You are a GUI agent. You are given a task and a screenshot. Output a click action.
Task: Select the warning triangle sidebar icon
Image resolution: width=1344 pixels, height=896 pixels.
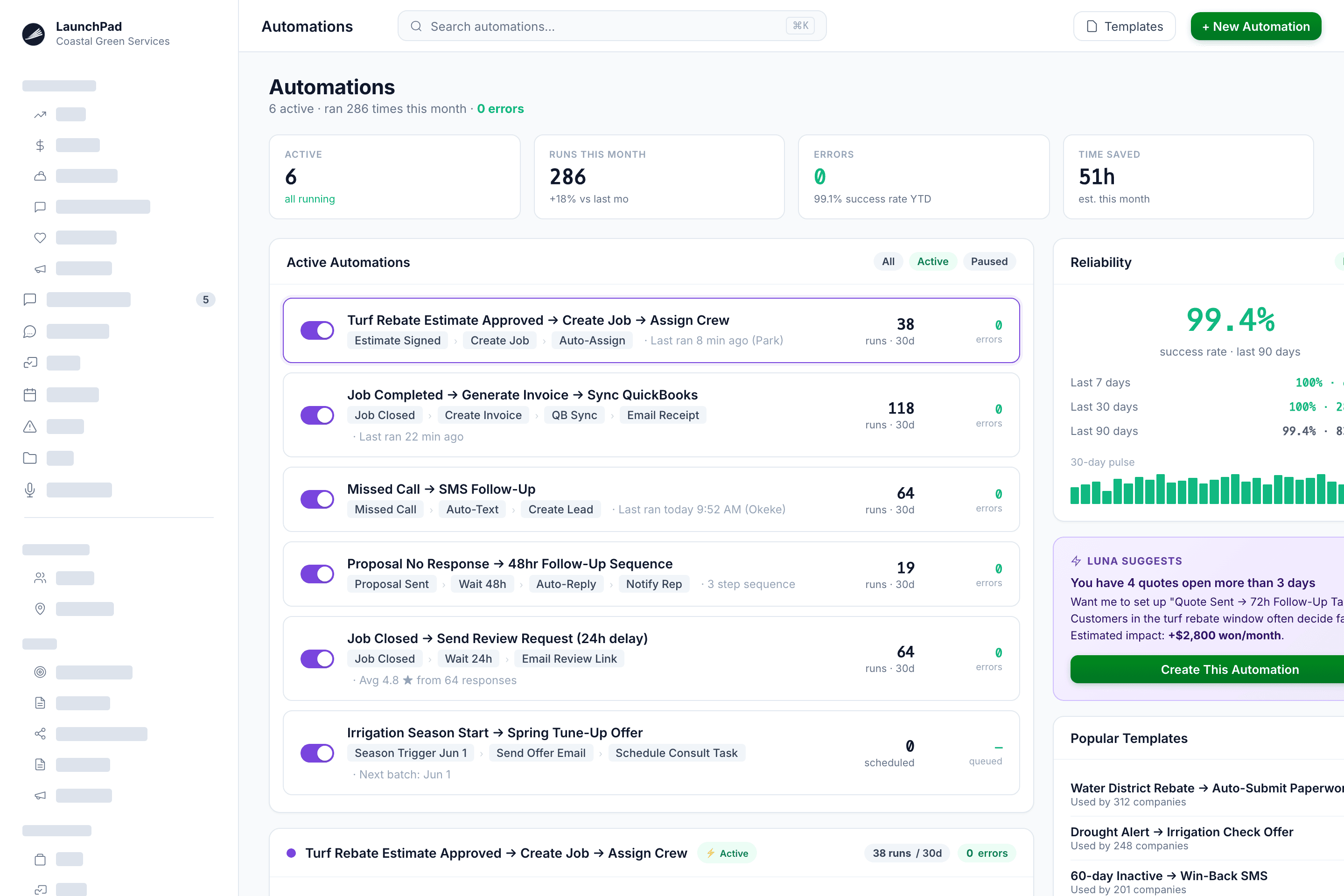click(30, 427)
